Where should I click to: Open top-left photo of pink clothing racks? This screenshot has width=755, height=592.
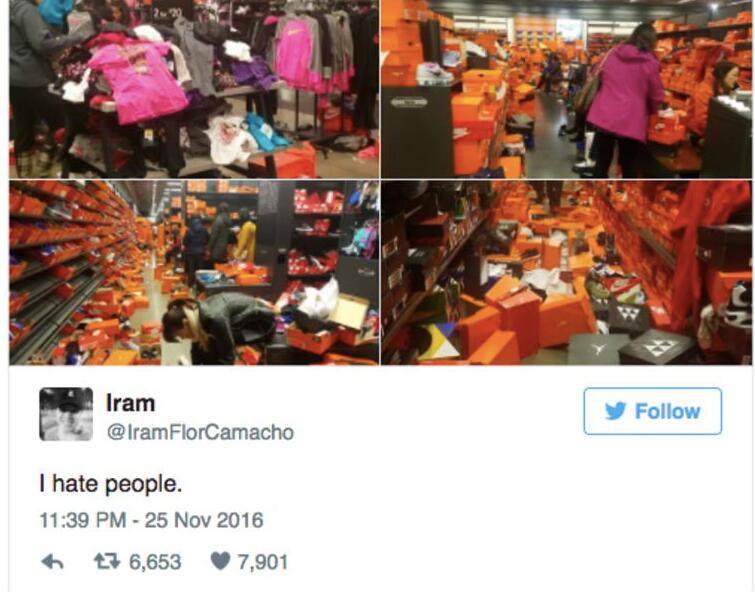(x=194, y=89)
